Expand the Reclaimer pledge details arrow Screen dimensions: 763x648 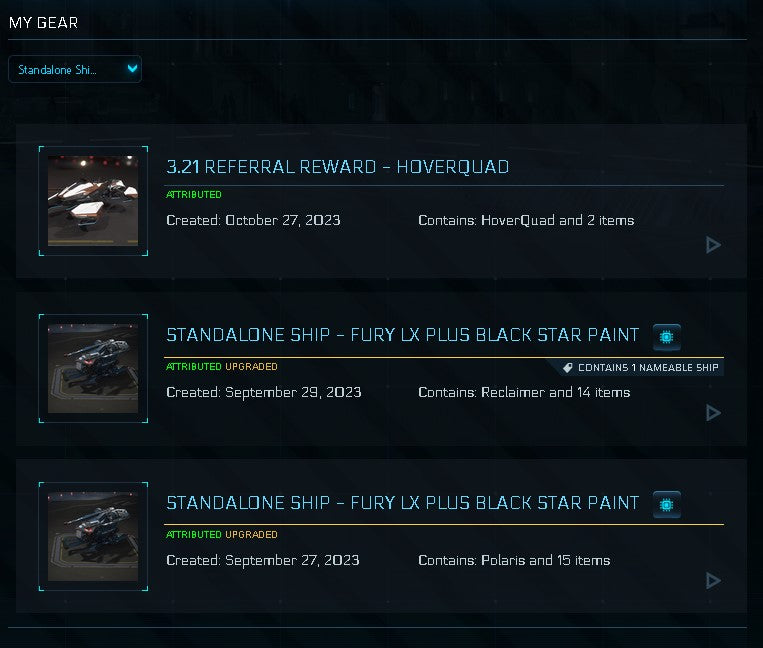[x=713, y=413]
